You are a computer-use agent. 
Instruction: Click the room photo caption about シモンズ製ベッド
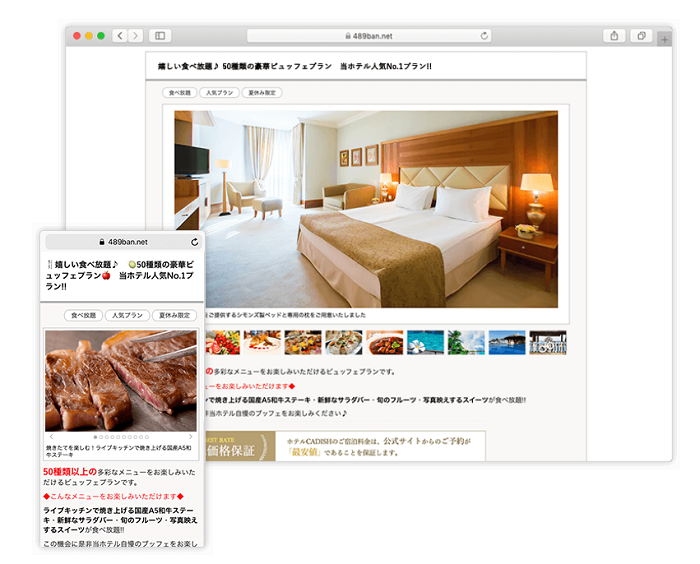285,315
